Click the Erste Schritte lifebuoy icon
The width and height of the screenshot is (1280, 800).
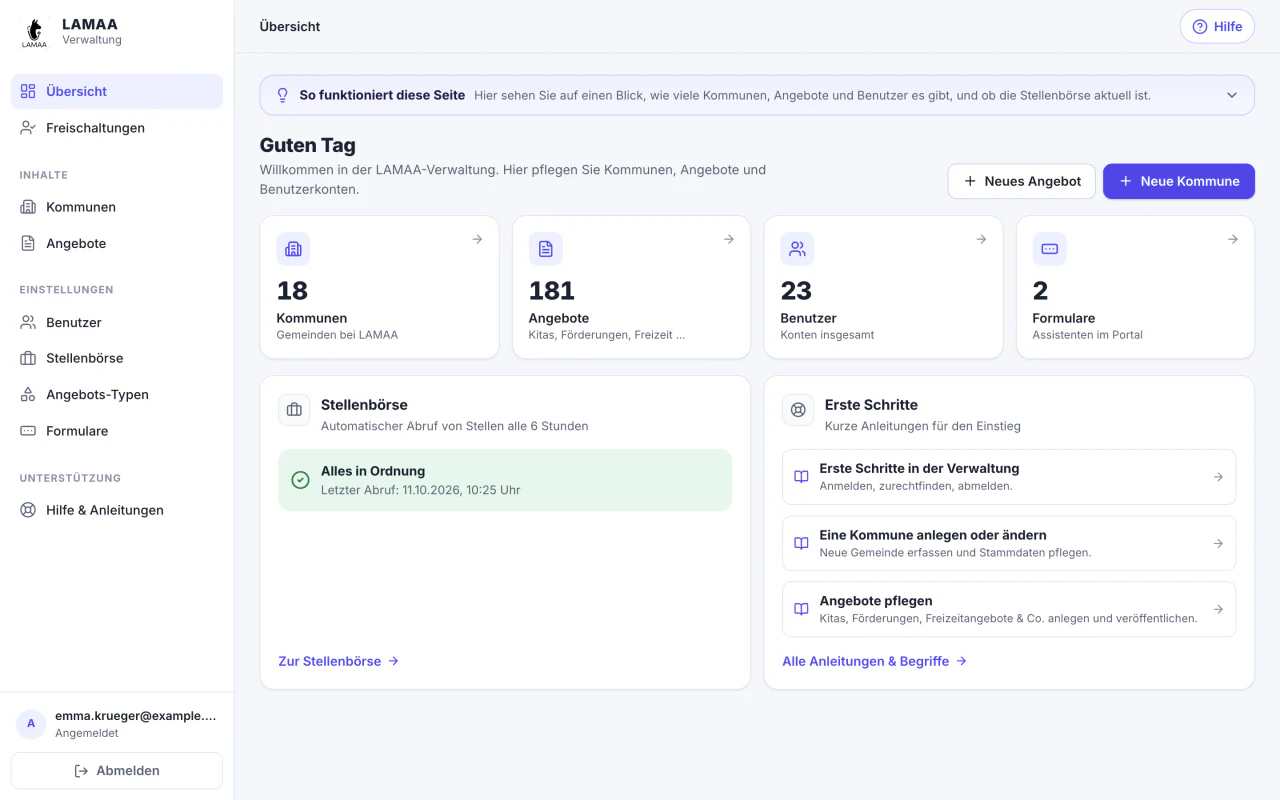point(798,410)
